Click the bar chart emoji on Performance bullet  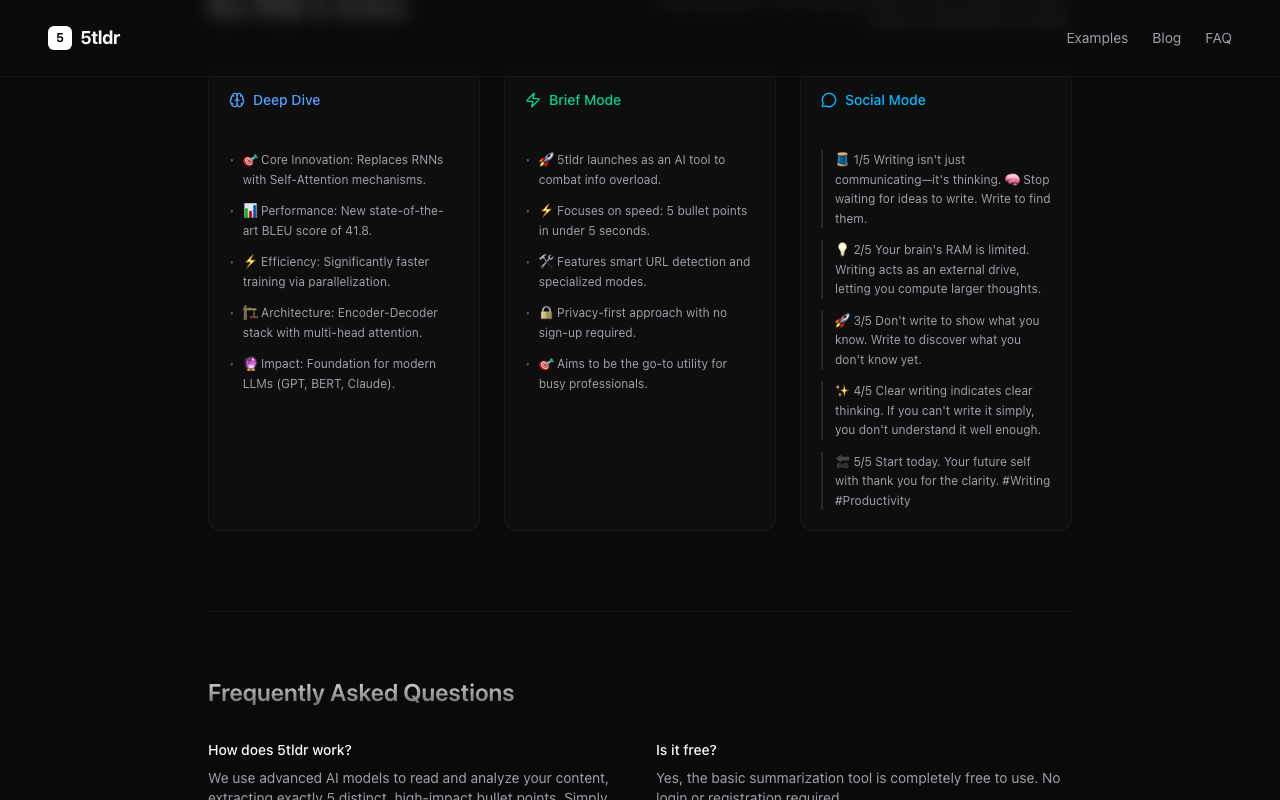coord(250,210)
